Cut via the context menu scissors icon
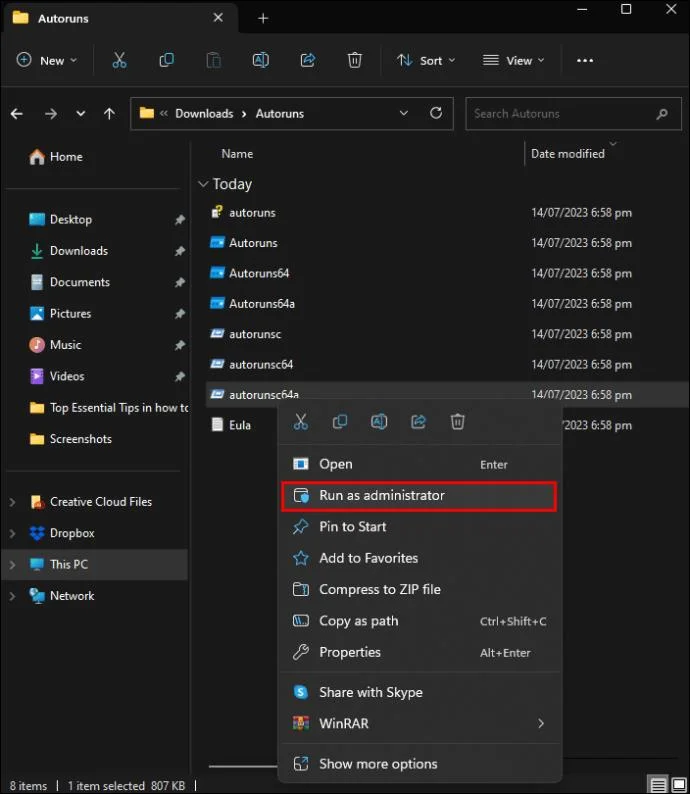The height and width of the screenshot is (794, 690). pos(301,421)
